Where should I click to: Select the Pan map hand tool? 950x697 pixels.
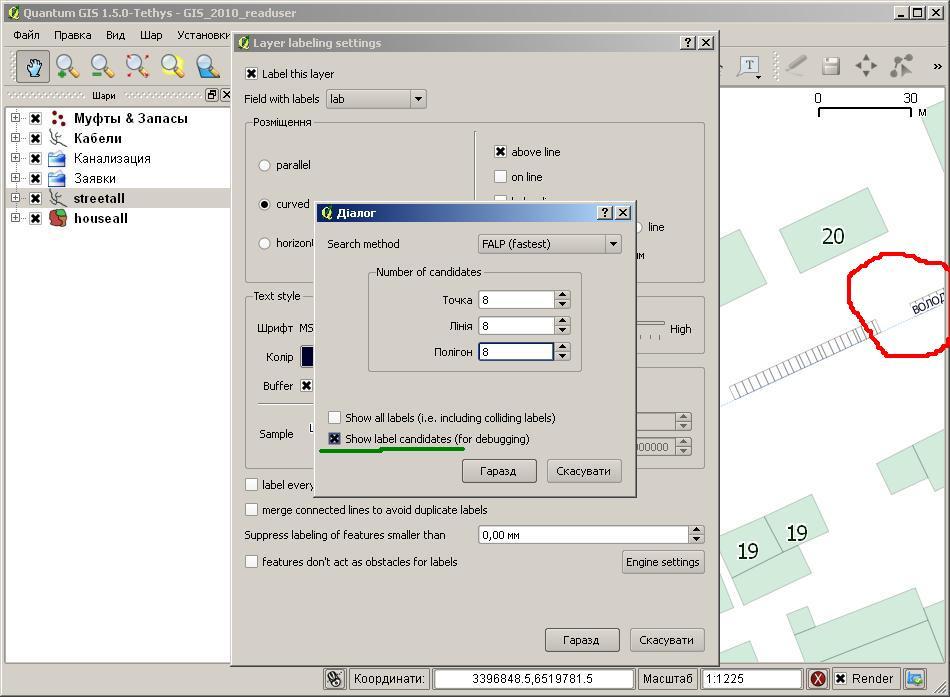pyautogui.click(x=34, y=67)
